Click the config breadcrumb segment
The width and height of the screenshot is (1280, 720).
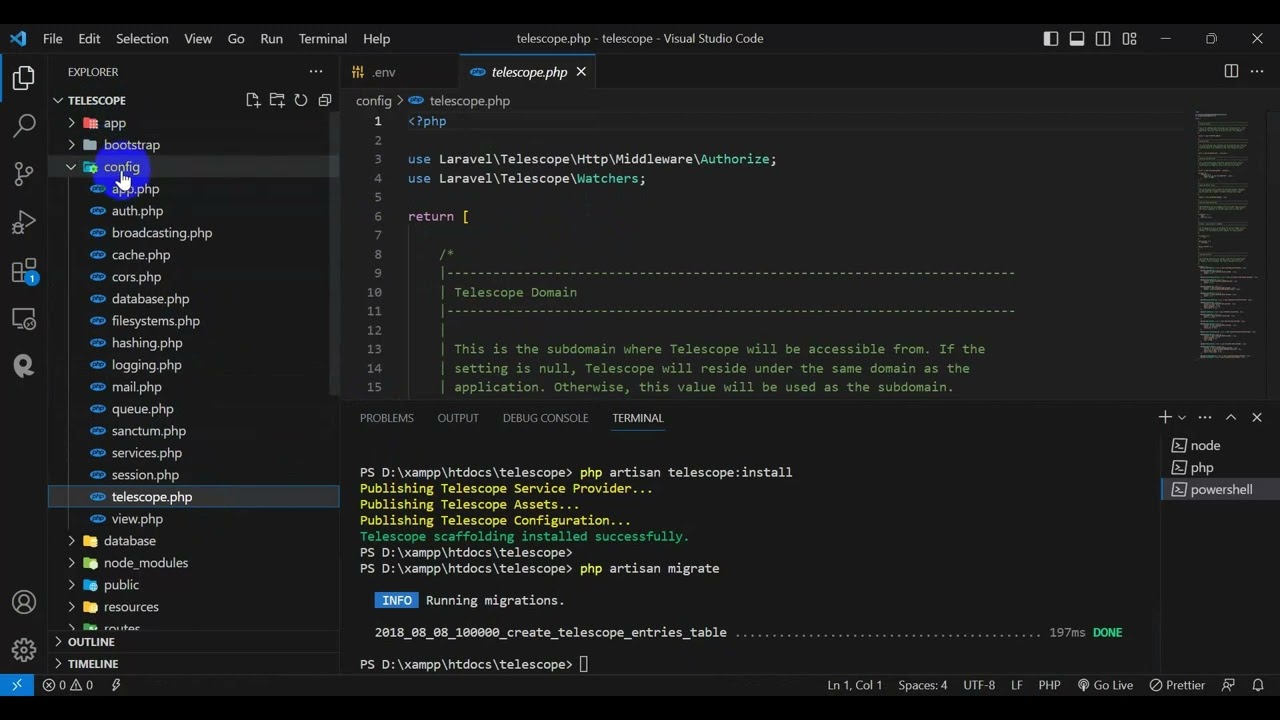374,101
